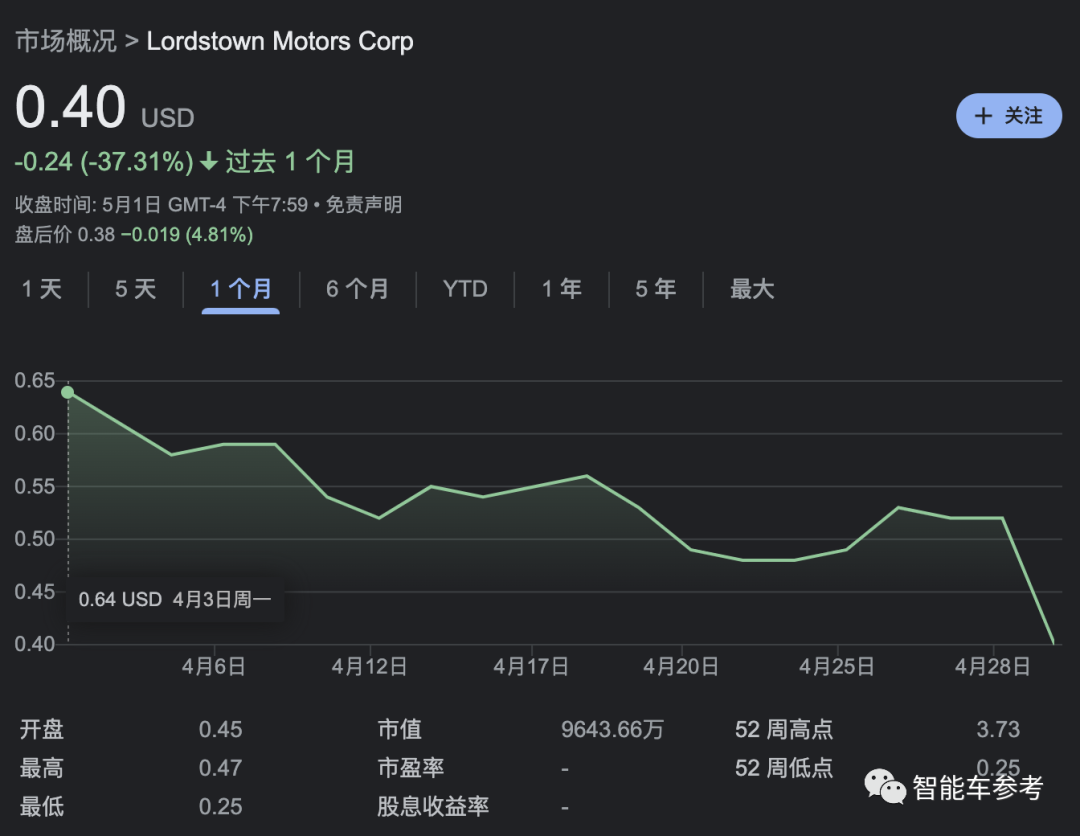Viewport: 1080px width, 836px height.
Task: Open the 市场概况 breadcrumb link
Action: point(65,41)
